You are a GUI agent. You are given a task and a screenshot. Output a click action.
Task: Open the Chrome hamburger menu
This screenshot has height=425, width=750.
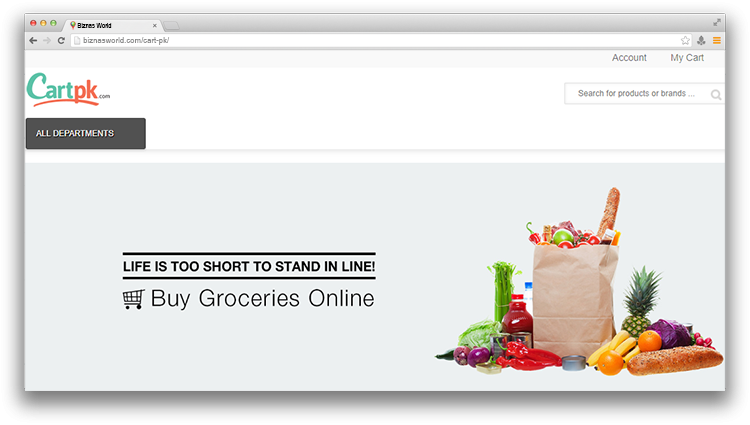point(717,41)
